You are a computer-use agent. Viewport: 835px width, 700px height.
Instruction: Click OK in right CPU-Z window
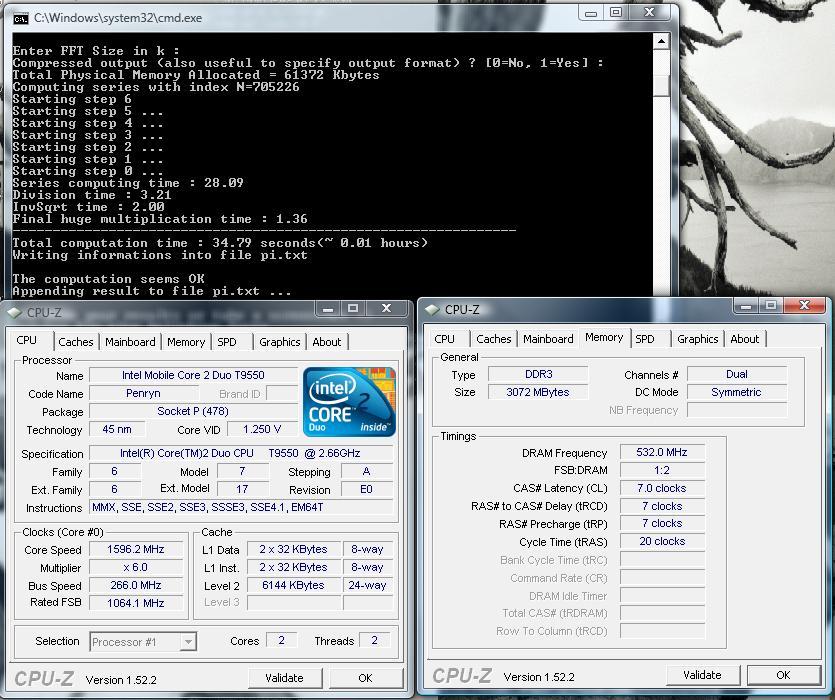pos(783,675)
